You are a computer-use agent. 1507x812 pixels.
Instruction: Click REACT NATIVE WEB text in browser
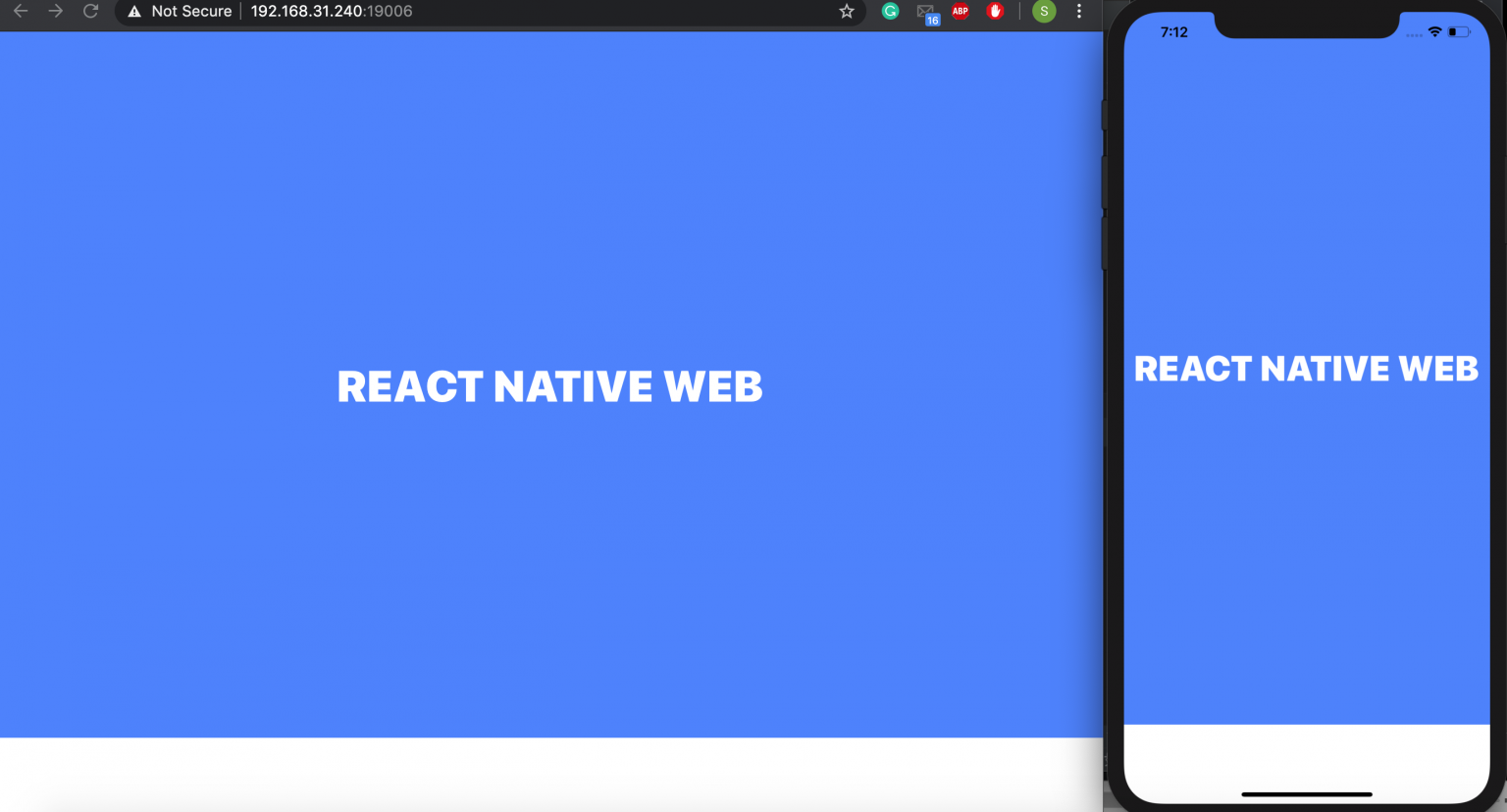549,386
